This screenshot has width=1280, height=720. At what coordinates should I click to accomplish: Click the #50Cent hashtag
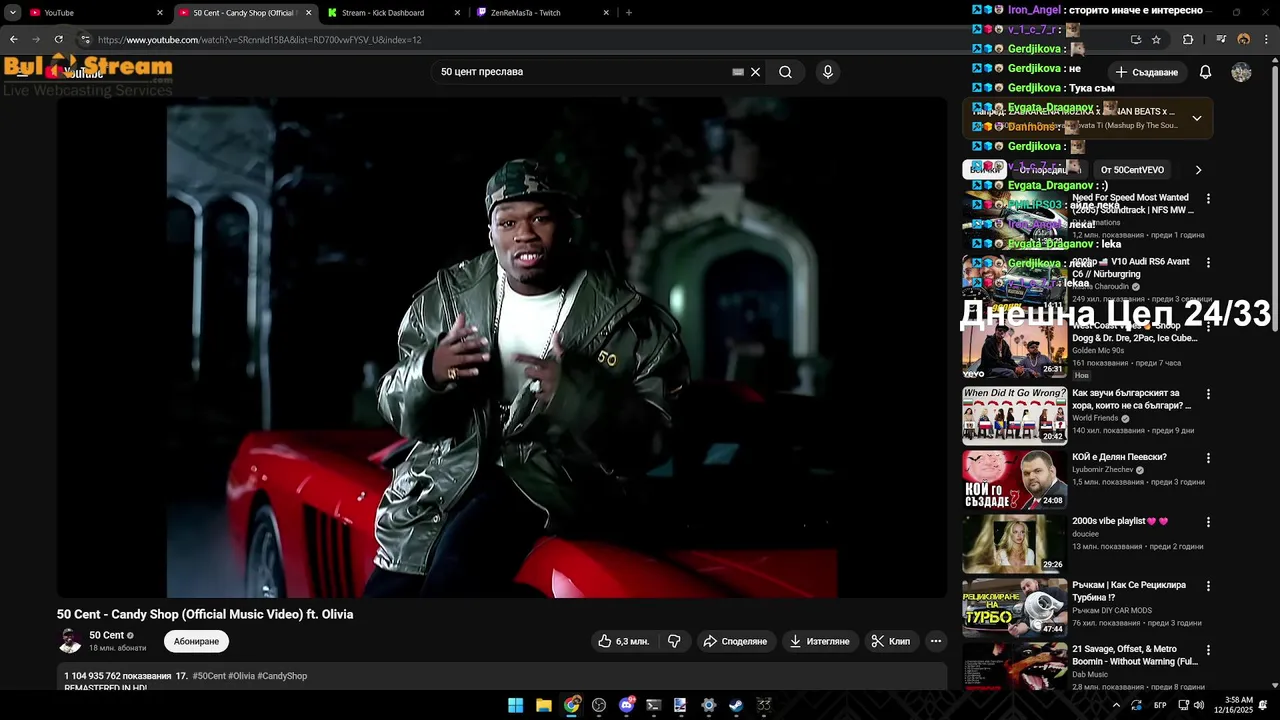pos(209,676)
